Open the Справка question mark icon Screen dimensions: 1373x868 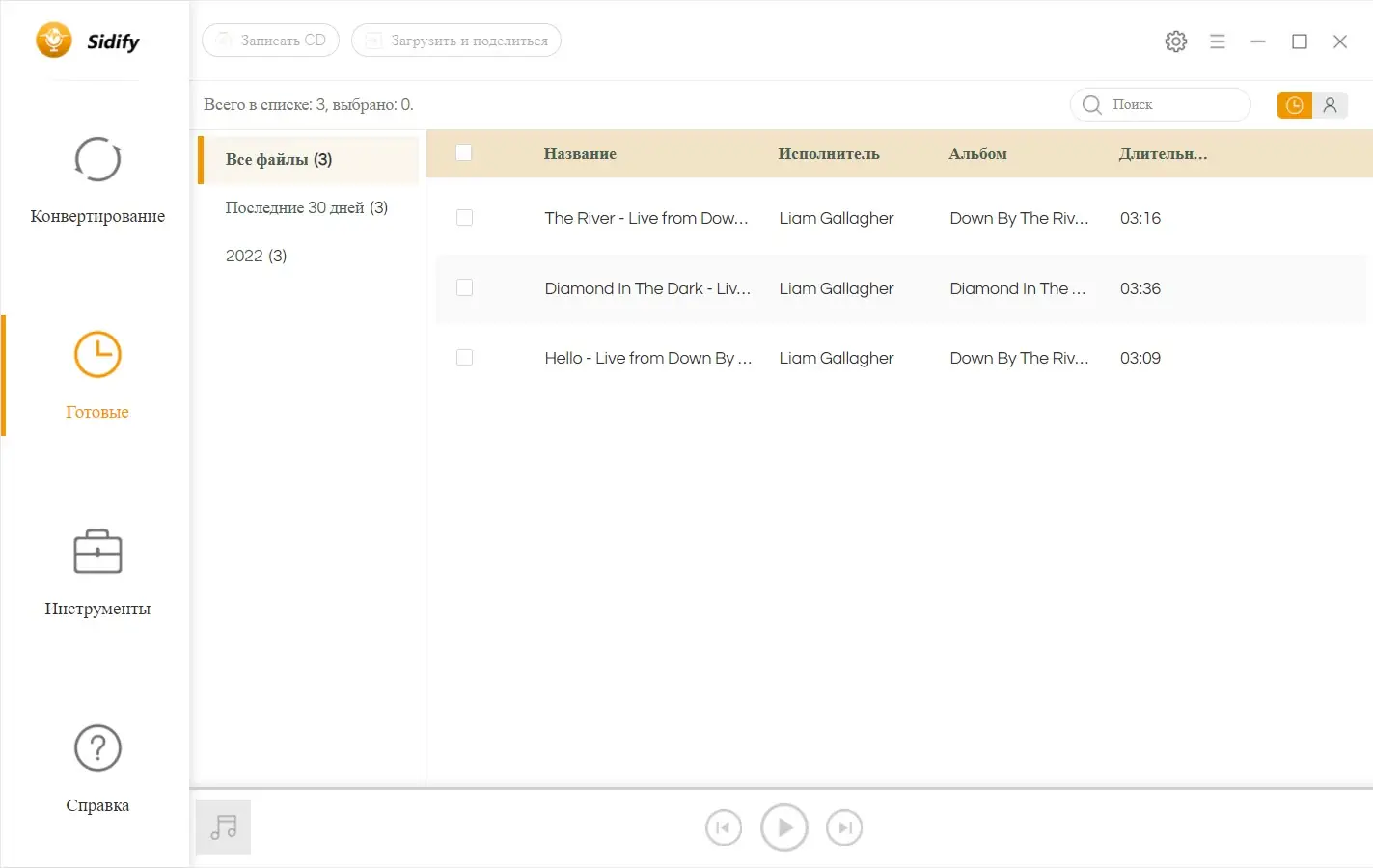(x=97, y=747)
